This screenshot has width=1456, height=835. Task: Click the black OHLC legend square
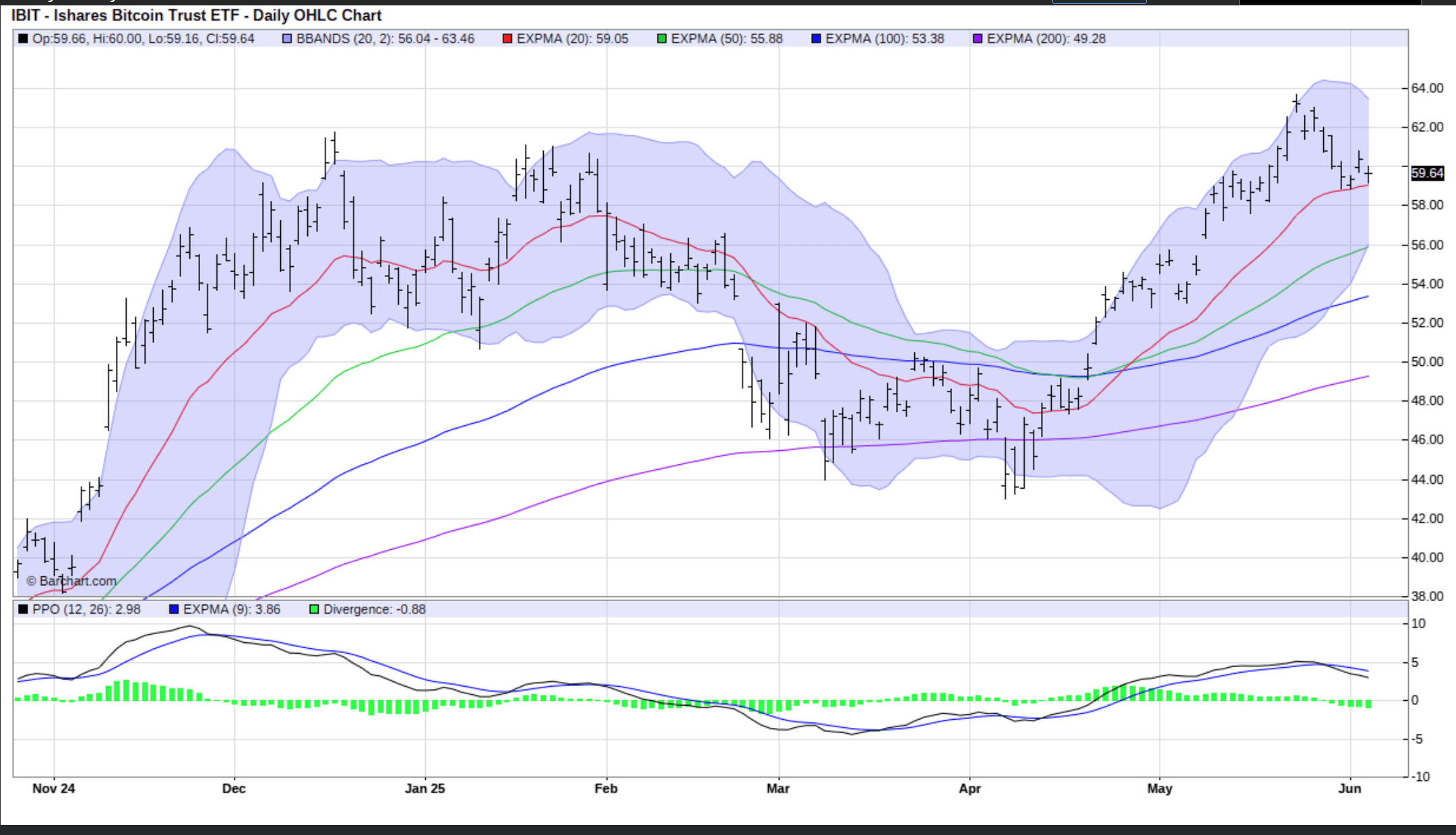click(x=24, y=38)
